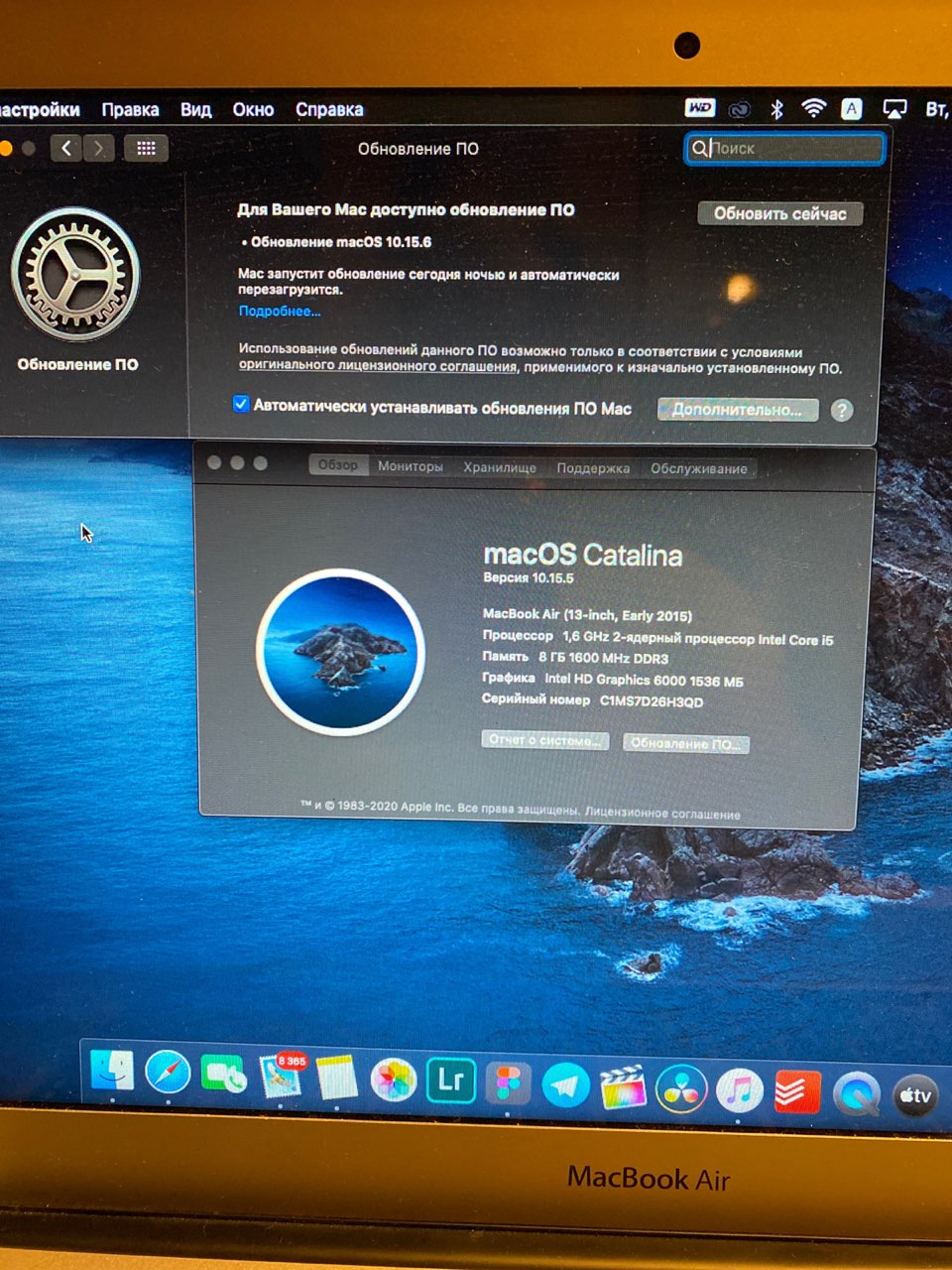Open the AirPlay display menu

click(x=894, y=109)
